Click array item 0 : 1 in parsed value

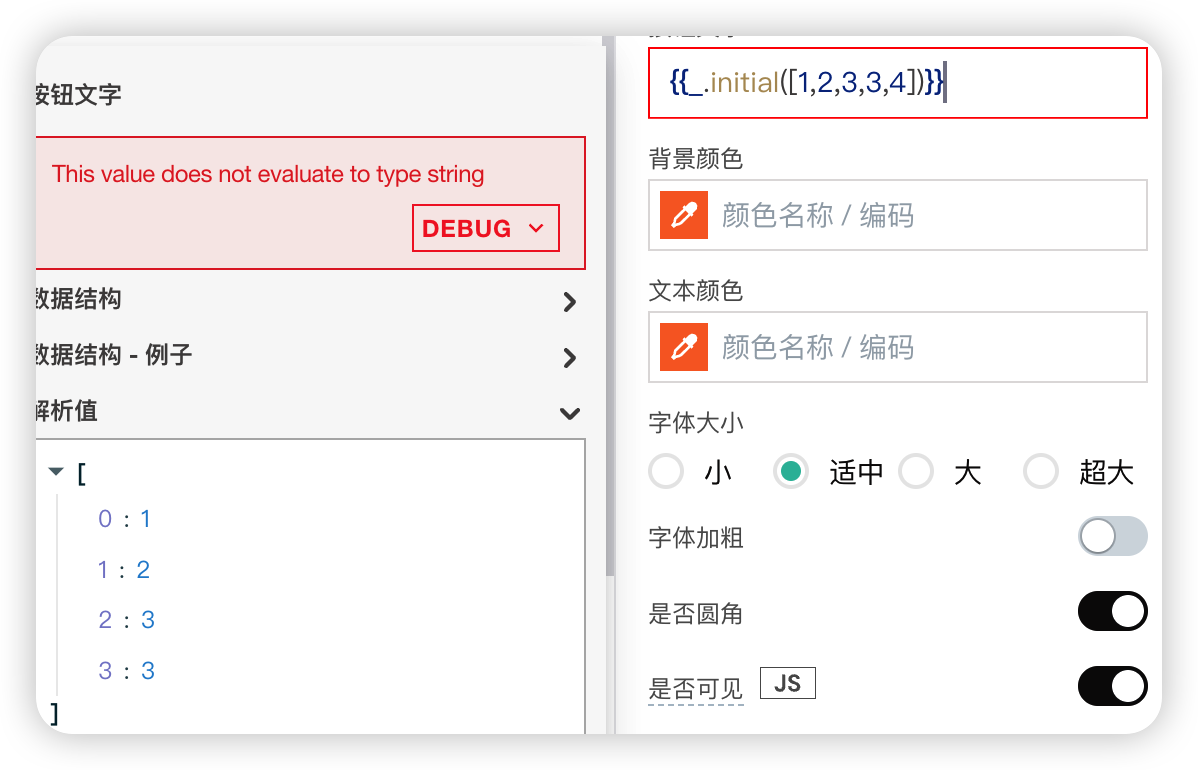125,519
